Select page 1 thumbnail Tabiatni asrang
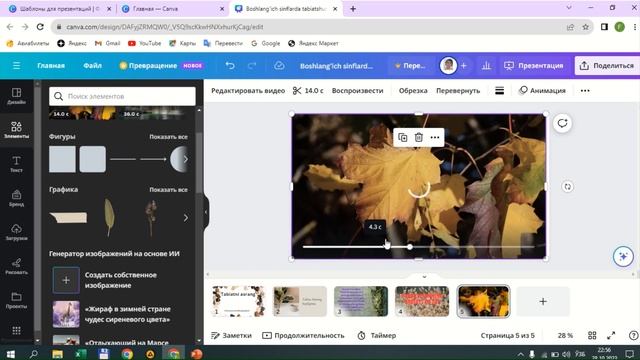 (x=238, y=301)
